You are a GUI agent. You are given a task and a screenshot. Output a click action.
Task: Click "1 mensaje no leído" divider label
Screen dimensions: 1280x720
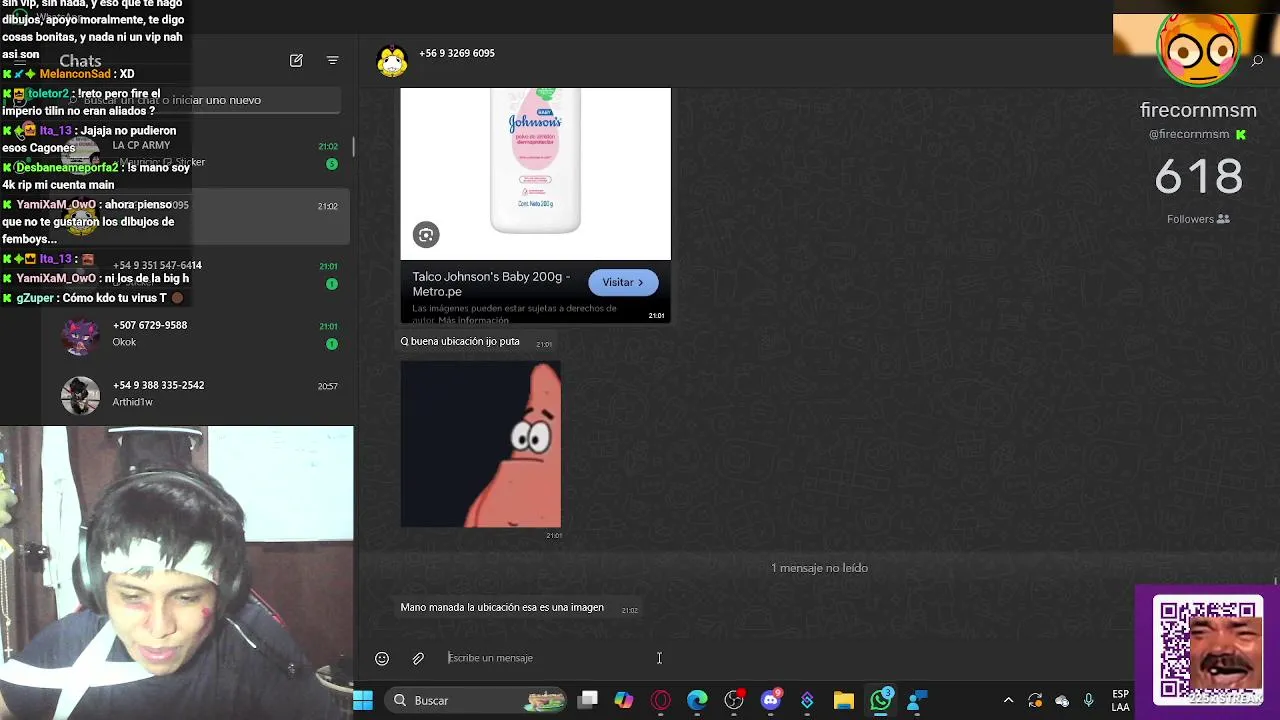pos(819,568)
